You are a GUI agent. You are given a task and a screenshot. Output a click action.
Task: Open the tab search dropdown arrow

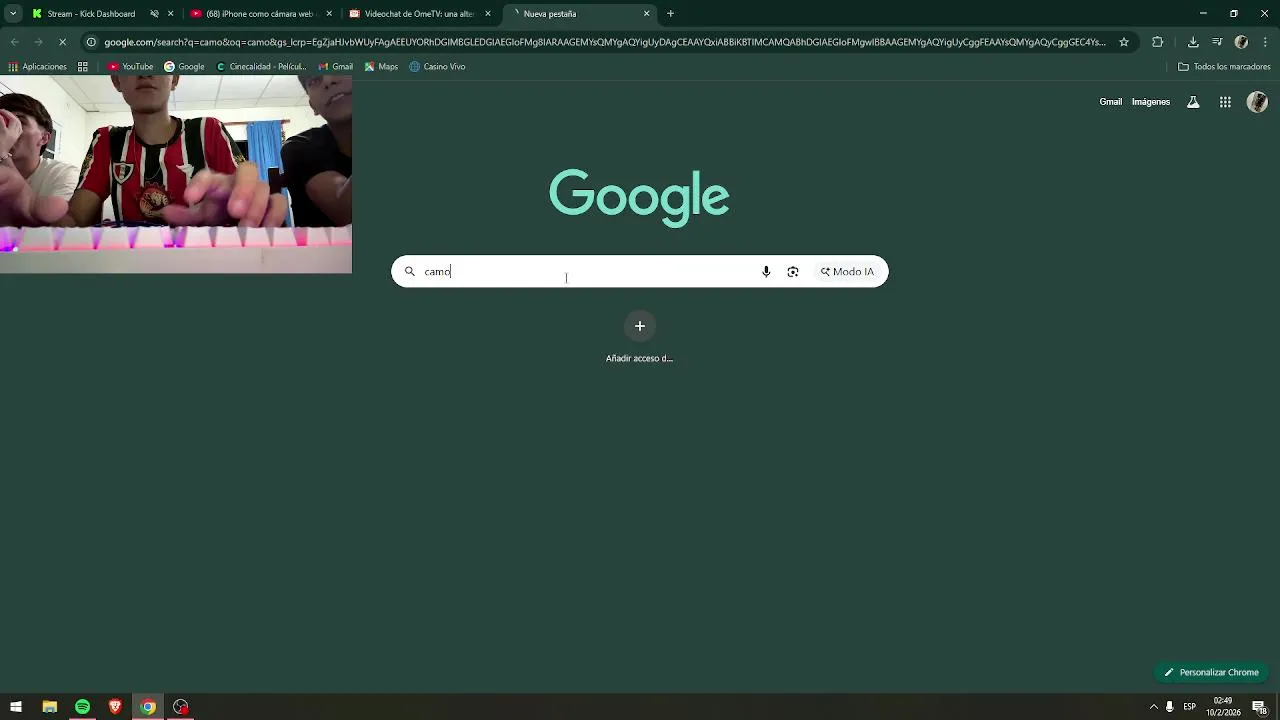[13, 14]
